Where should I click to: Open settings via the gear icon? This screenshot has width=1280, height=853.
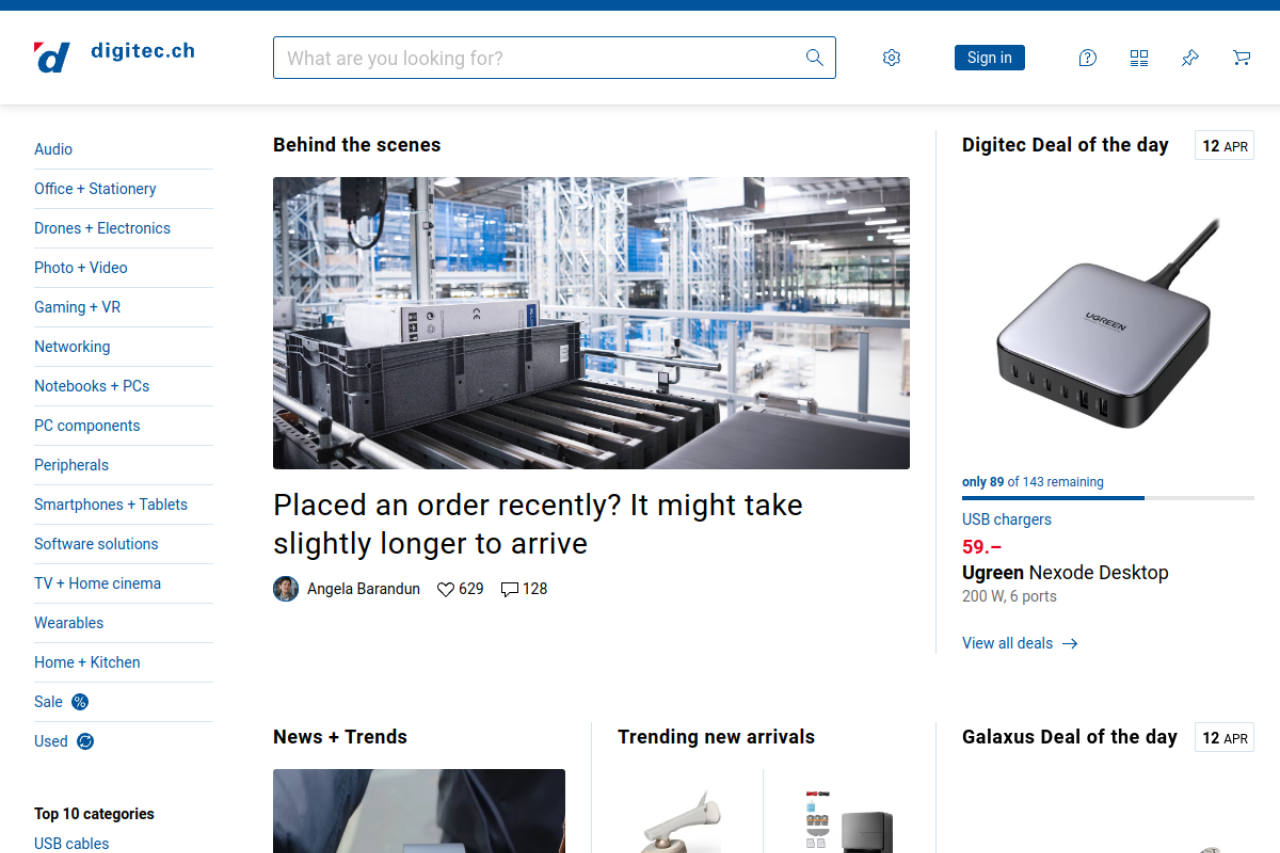[x=891, y=58]
